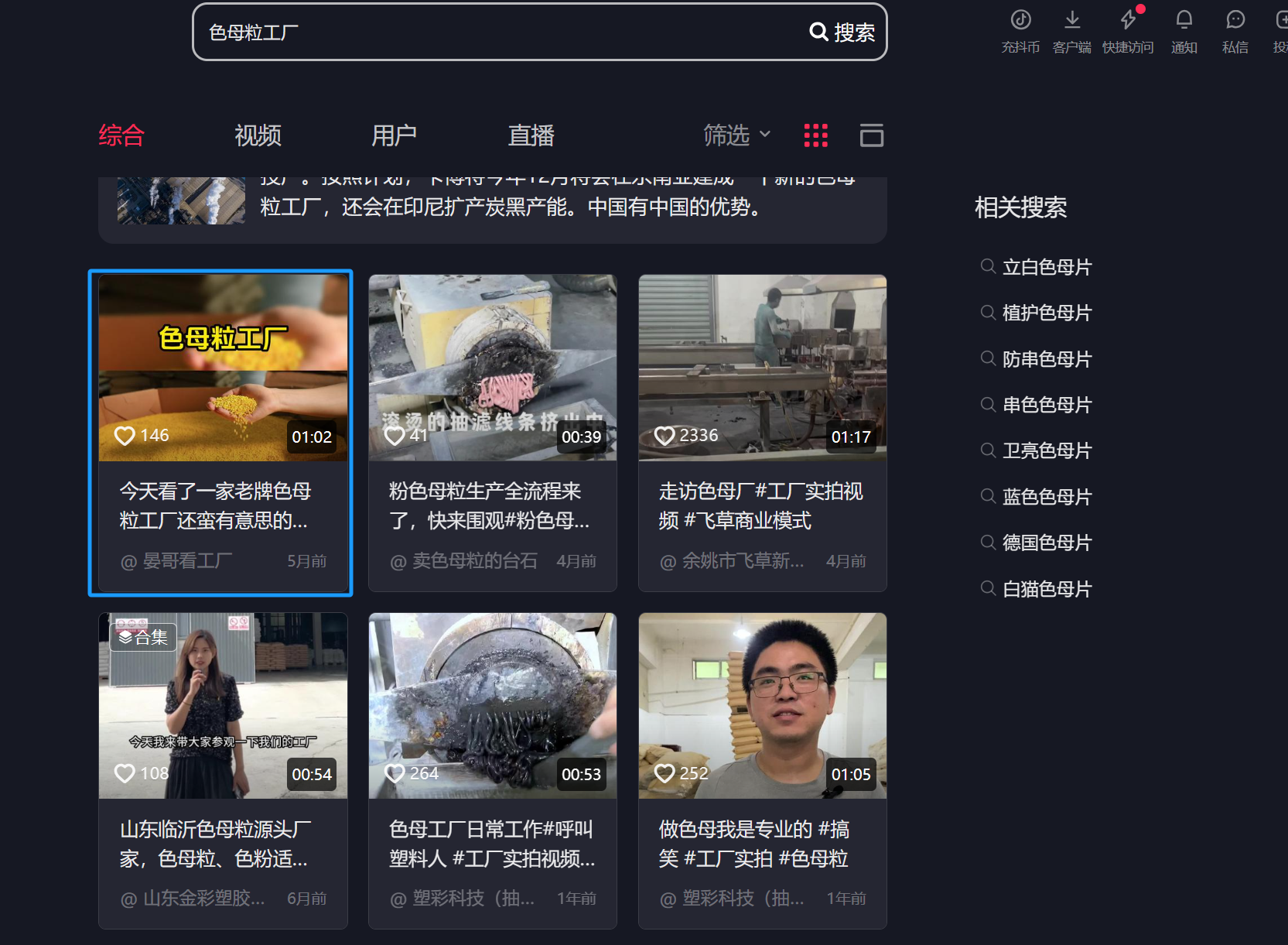This screenshot has width=1288, height=945.
Task: Switch to the 综合 tab
Action: (x=121, y=135)
